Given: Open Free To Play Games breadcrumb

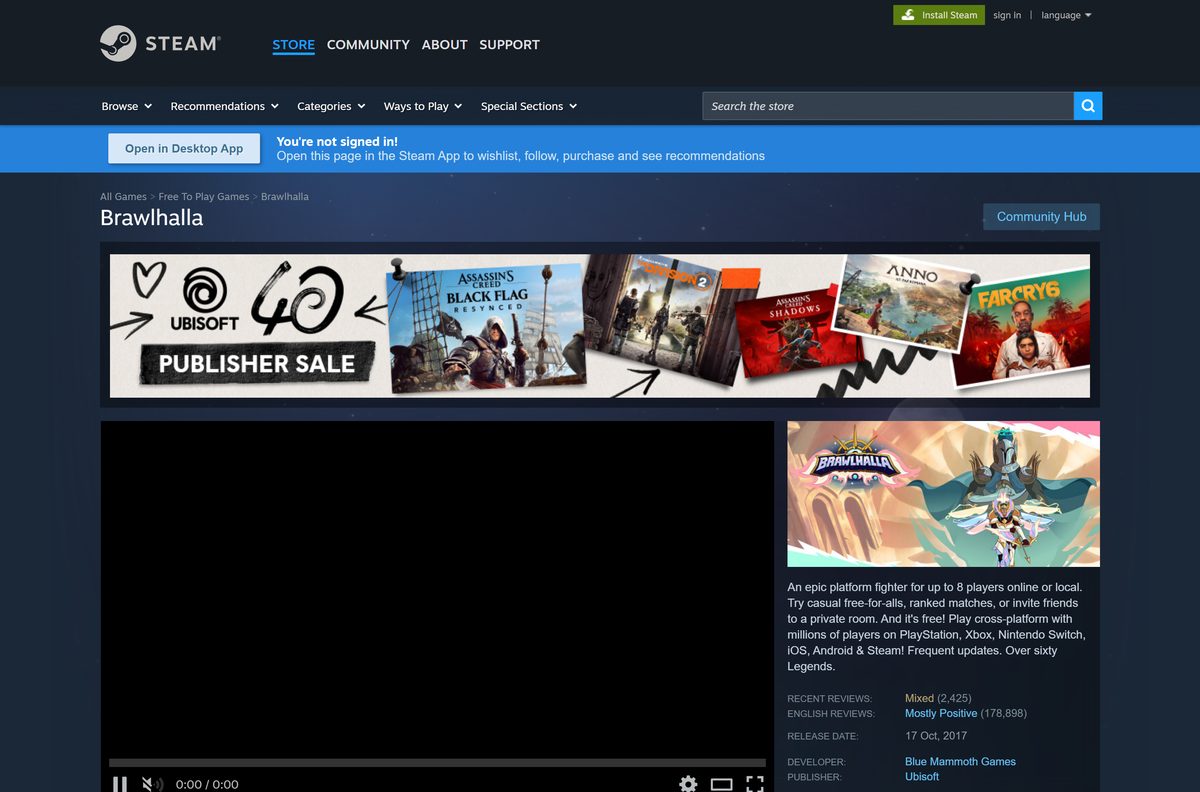Looking at the screenshot, I should pos(204,197).
